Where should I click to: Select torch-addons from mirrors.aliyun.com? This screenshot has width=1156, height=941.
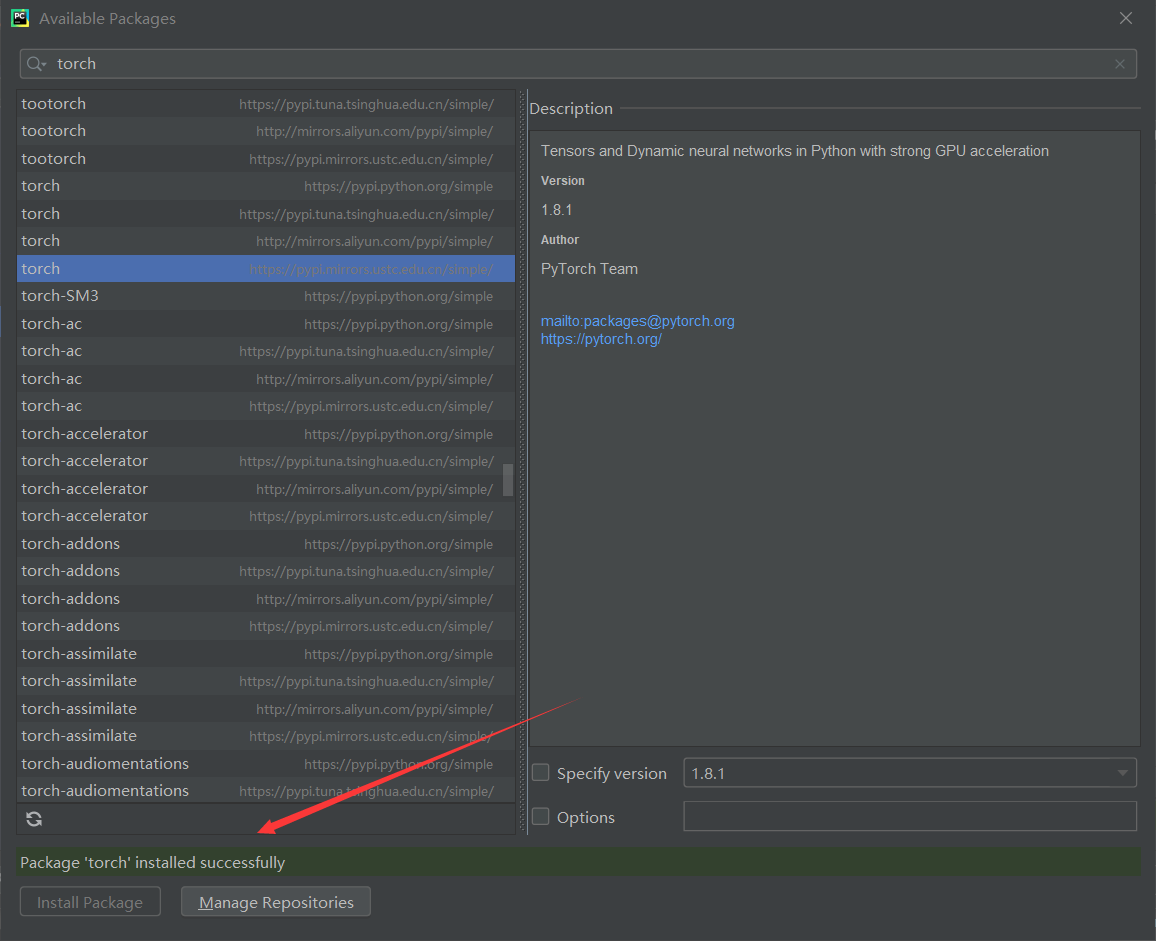pos(265,598)
